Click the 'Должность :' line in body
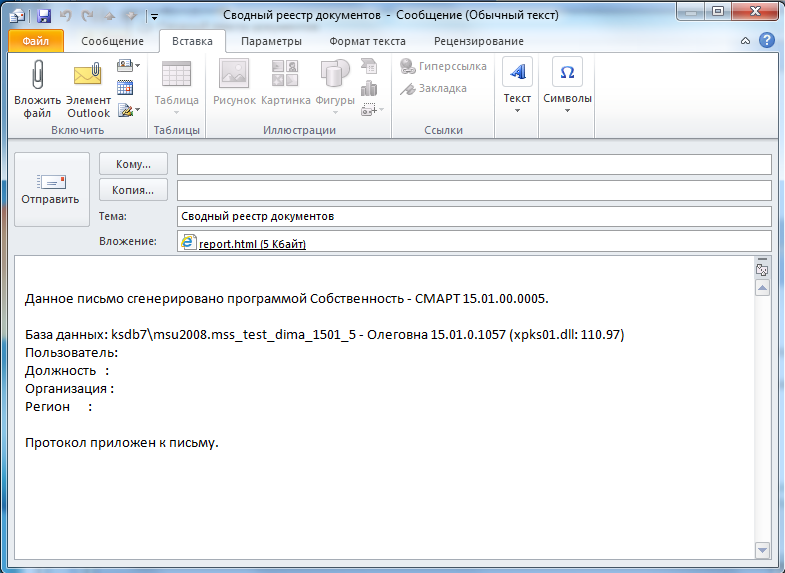The height and width of the screenshot is (573, 785). [67, 370]
